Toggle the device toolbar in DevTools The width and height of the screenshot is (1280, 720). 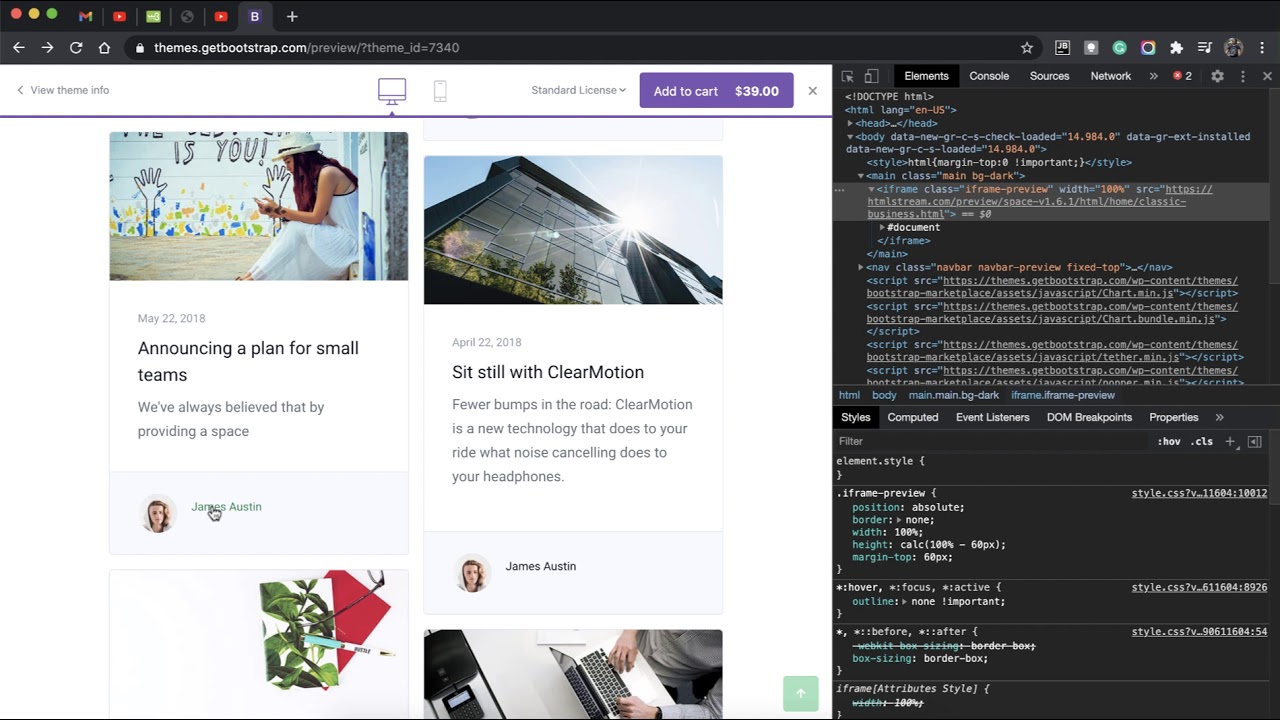(x=871, y=76)
